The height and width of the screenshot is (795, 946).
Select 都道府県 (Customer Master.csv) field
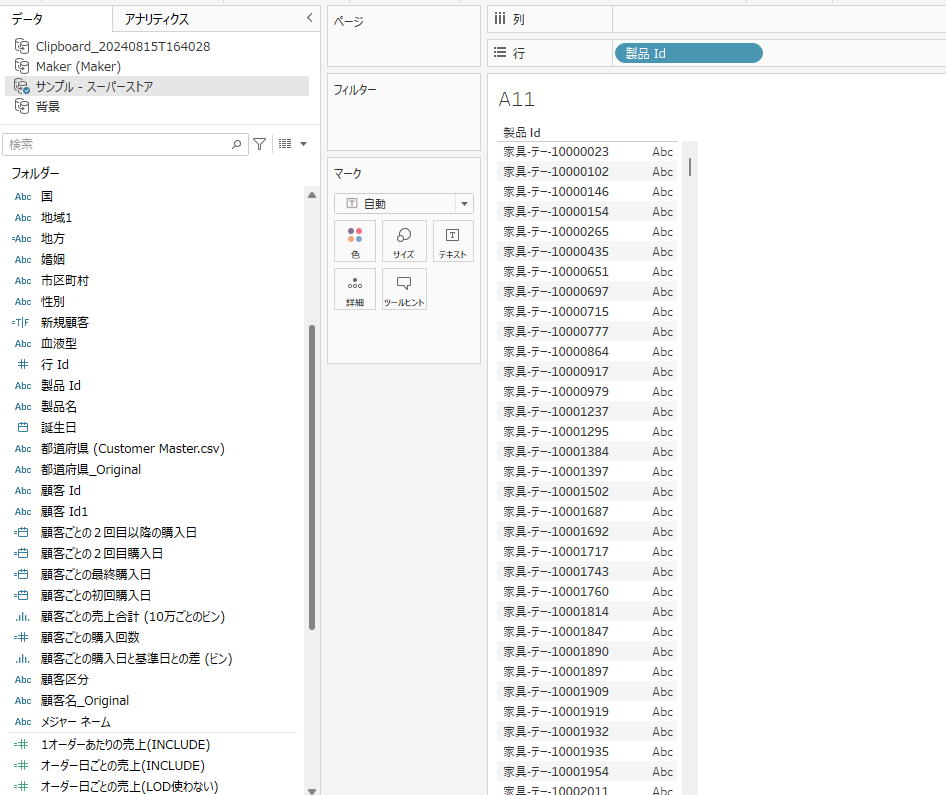[133, 449]
